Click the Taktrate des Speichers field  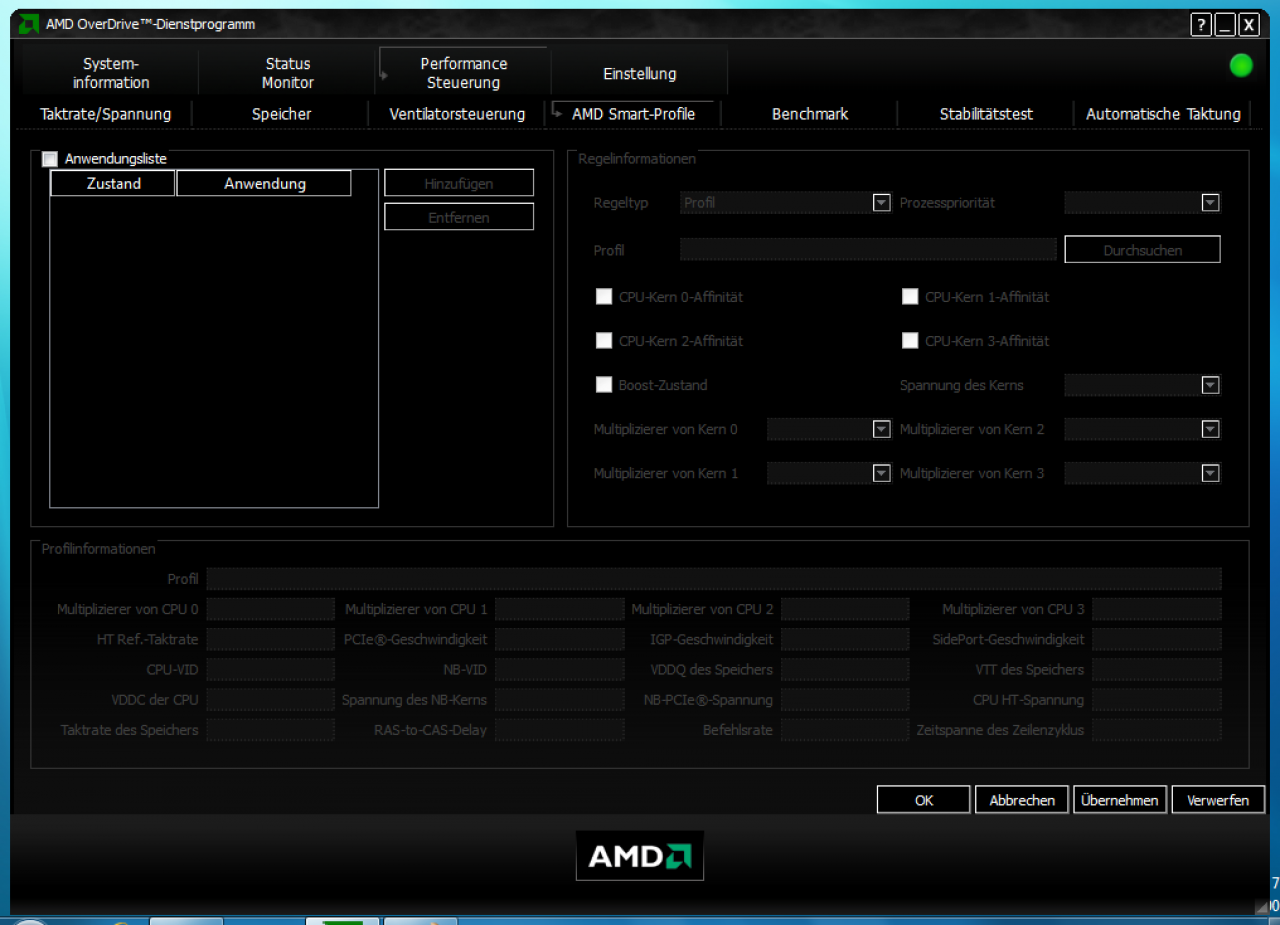270,729
